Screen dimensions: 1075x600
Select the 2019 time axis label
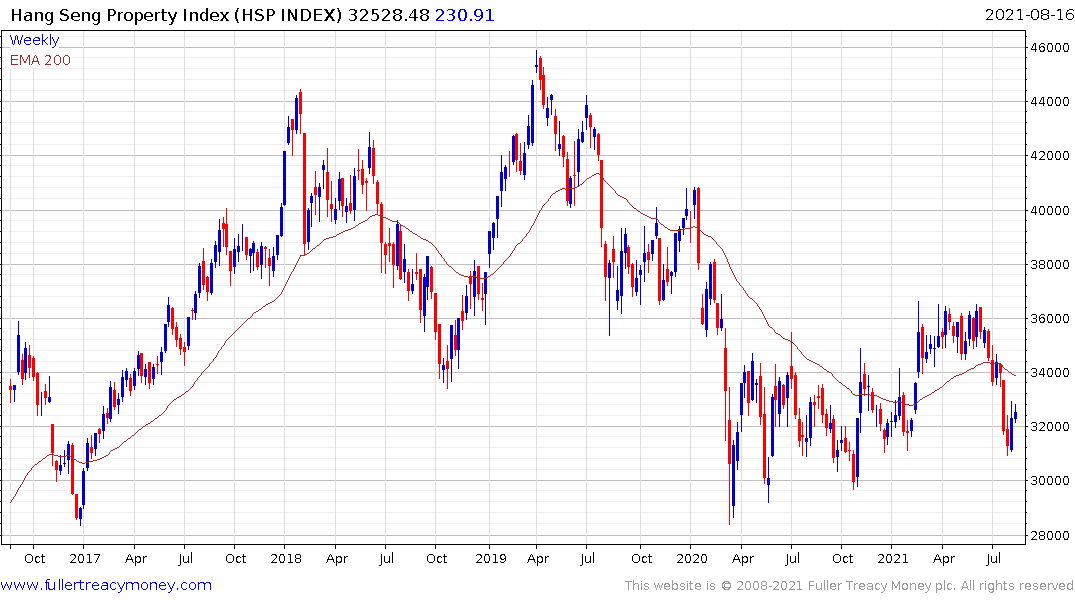(x=491, y=558)
